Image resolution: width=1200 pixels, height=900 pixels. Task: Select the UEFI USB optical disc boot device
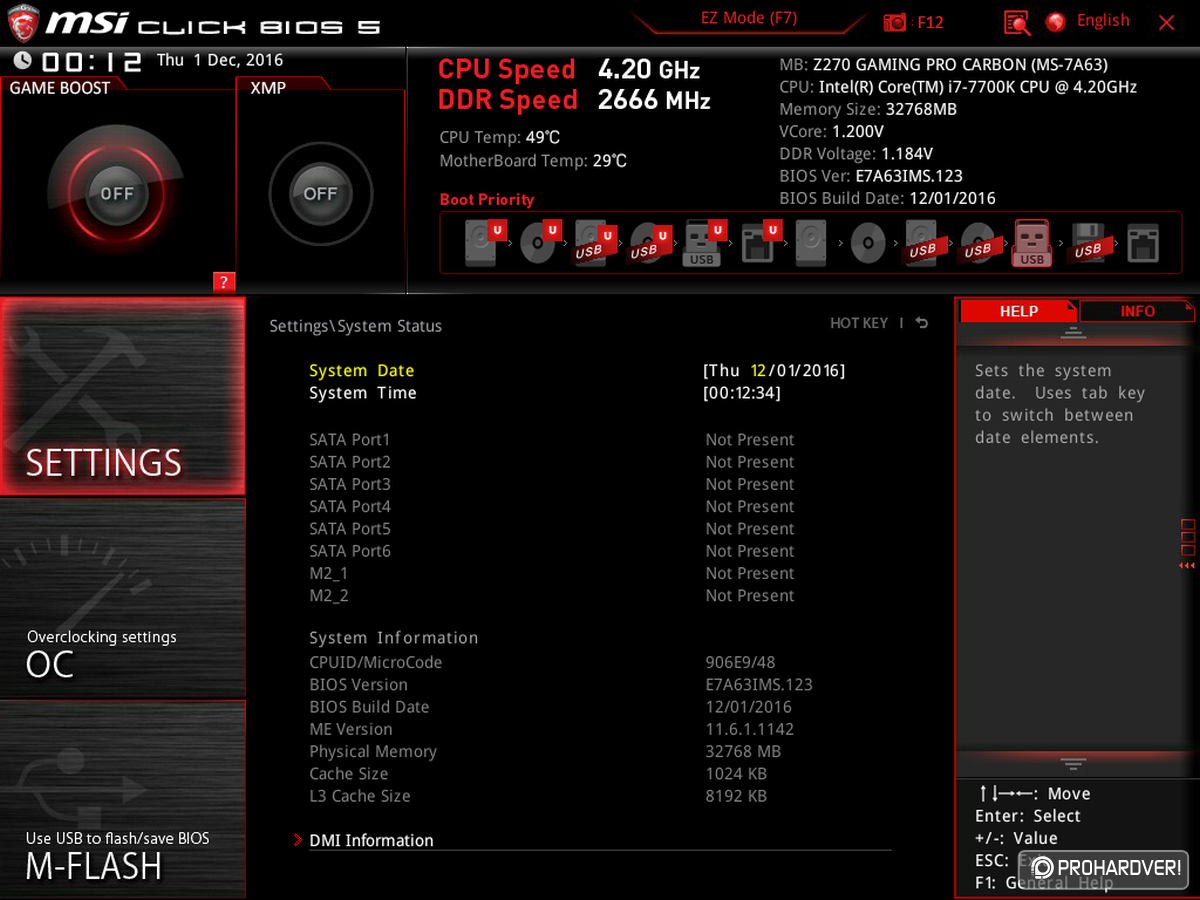(649, 243)
